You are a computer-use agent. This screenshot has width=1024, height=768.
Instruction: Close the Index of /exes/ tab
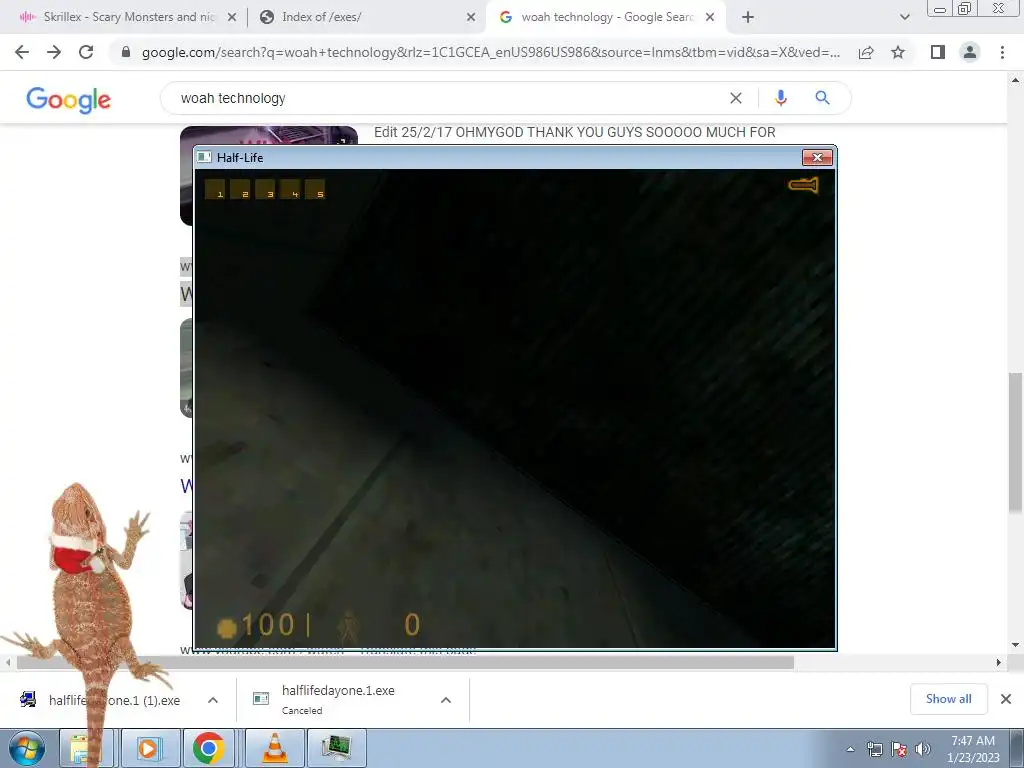(471, 17)
